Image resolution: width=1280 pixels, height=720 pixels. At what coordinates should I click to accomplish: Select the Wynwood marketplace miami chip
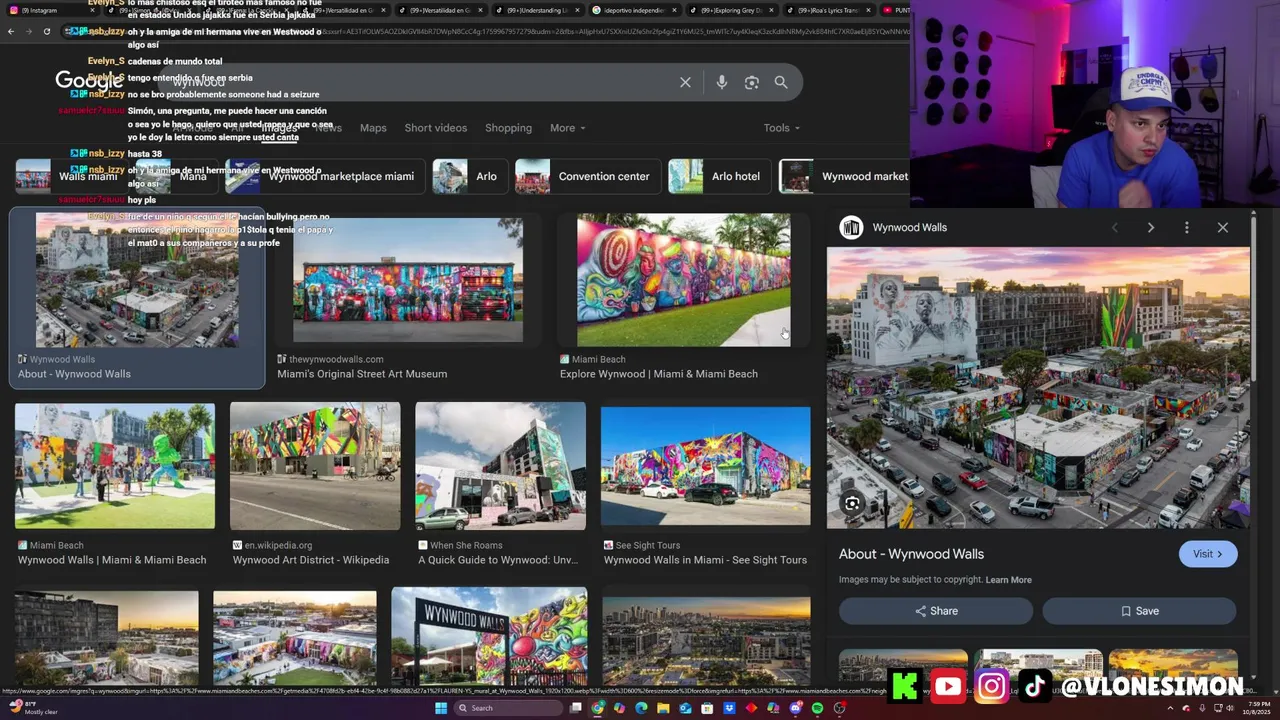tap(325, 176)
